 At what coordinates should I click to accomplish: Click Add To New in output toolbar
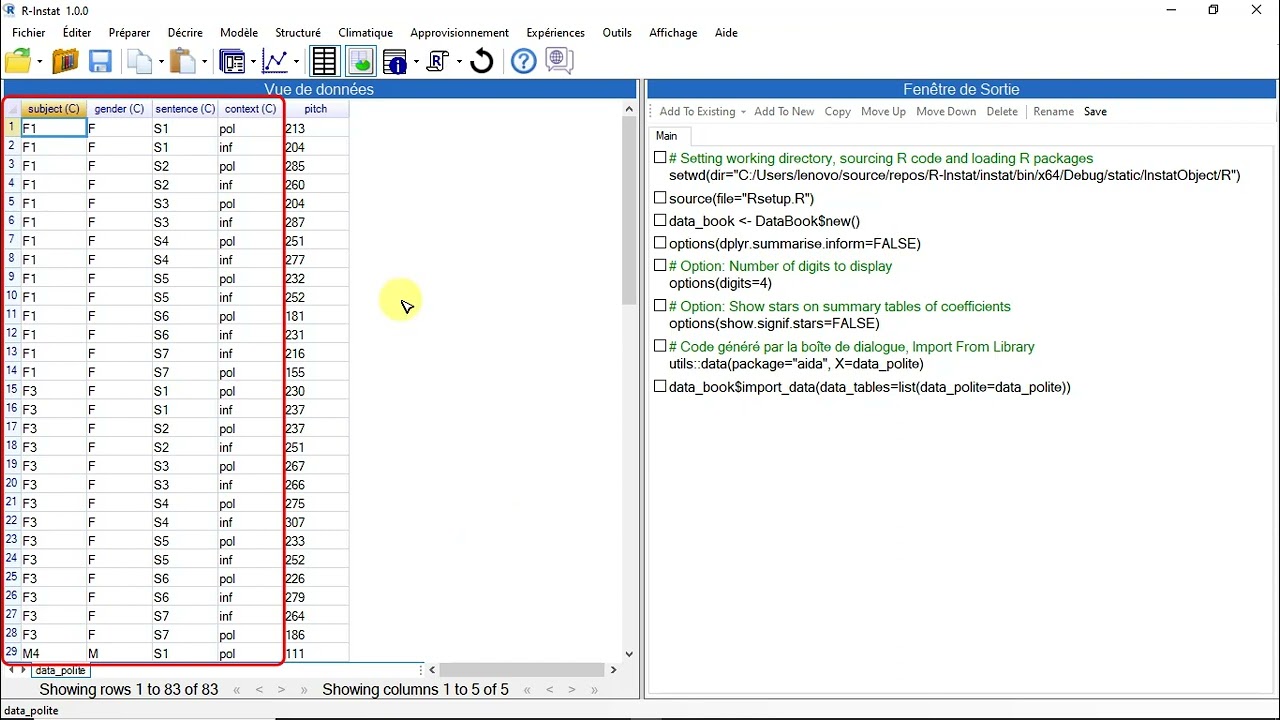point(784,112)
